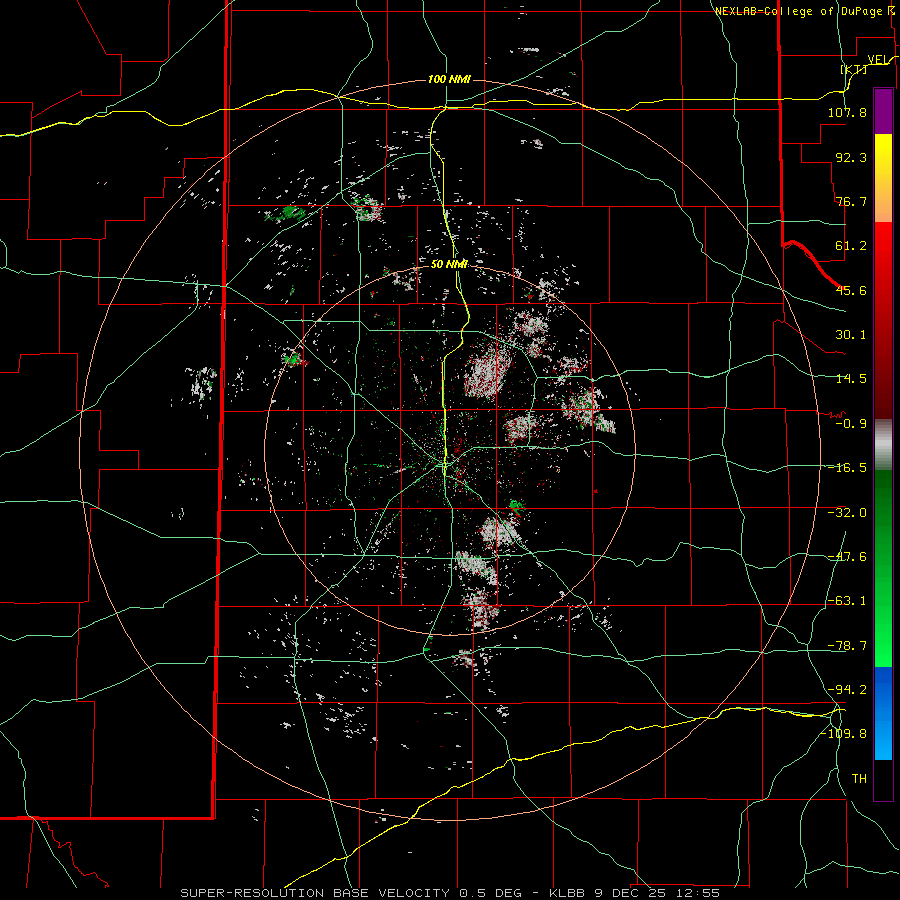This screenshot has width=900, height=900.
Task: Click the 107.8 legend value
Action: click(x=847, y=112)
